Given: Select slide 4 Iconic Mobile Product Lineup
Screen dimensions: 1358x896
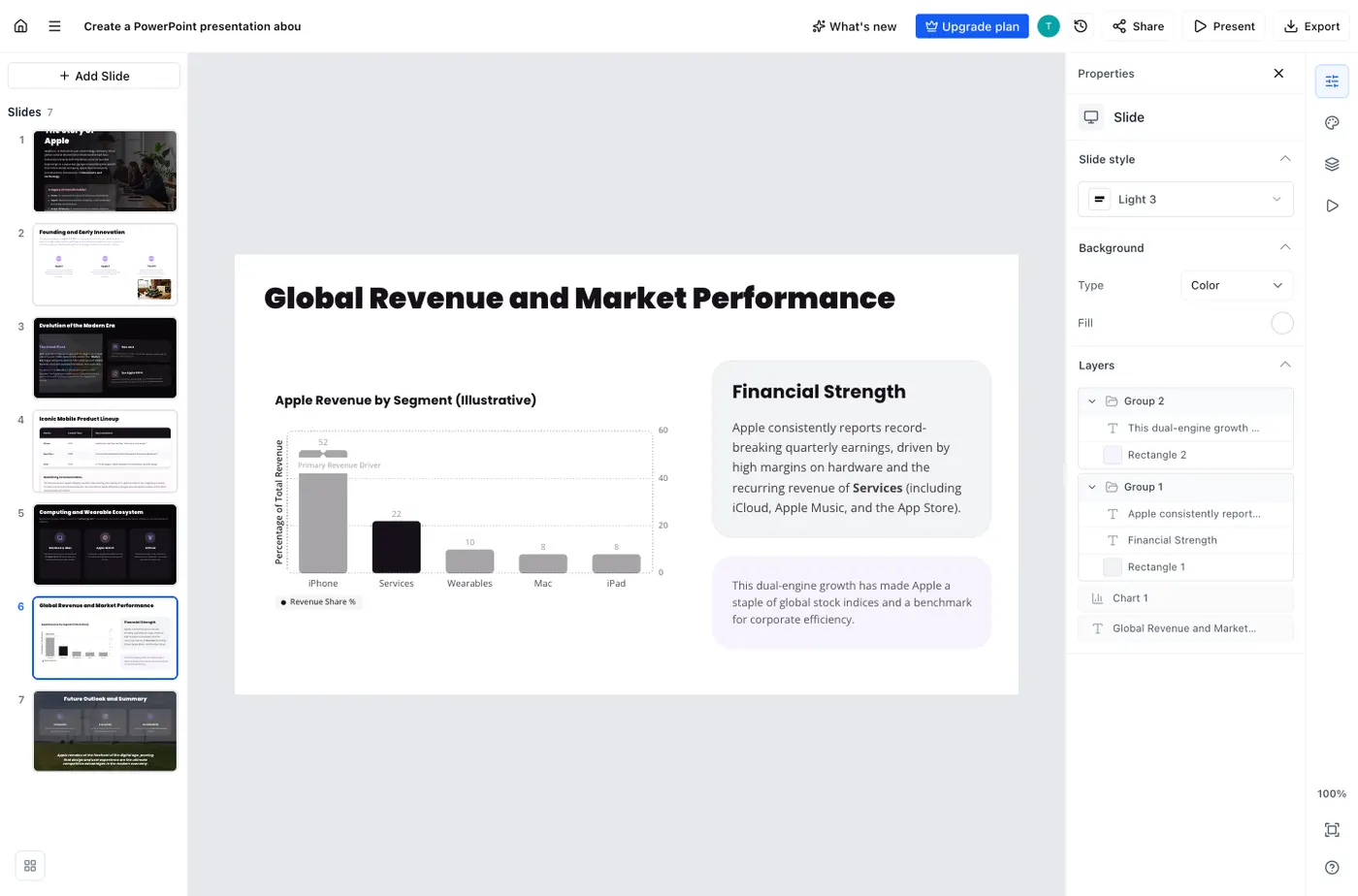Looking at the screenshot, I should [x=105, y=451].
